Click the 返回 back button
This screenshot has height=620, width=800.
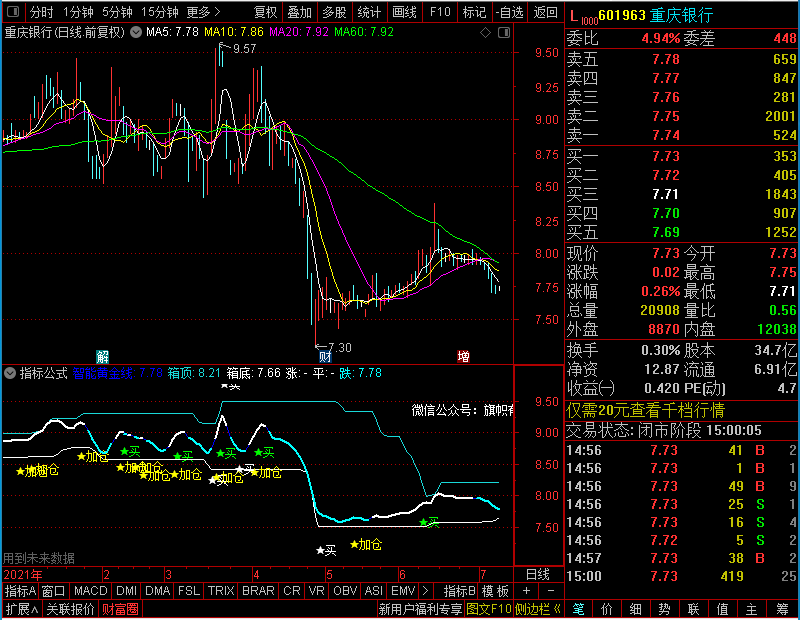[545, 12]
